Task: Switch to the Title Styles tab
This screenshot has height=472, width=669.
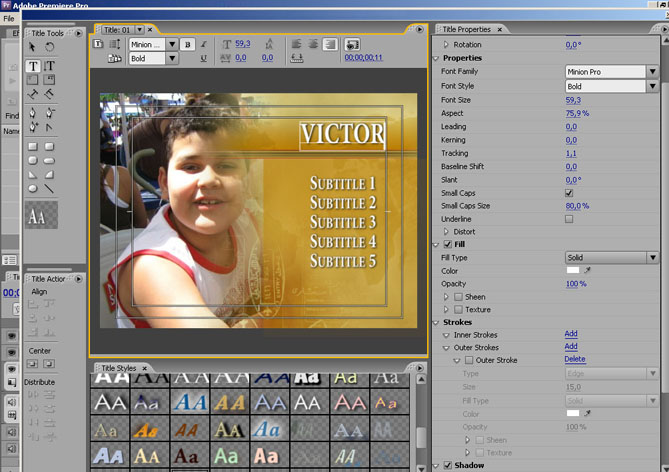Action: pos(118,369)
